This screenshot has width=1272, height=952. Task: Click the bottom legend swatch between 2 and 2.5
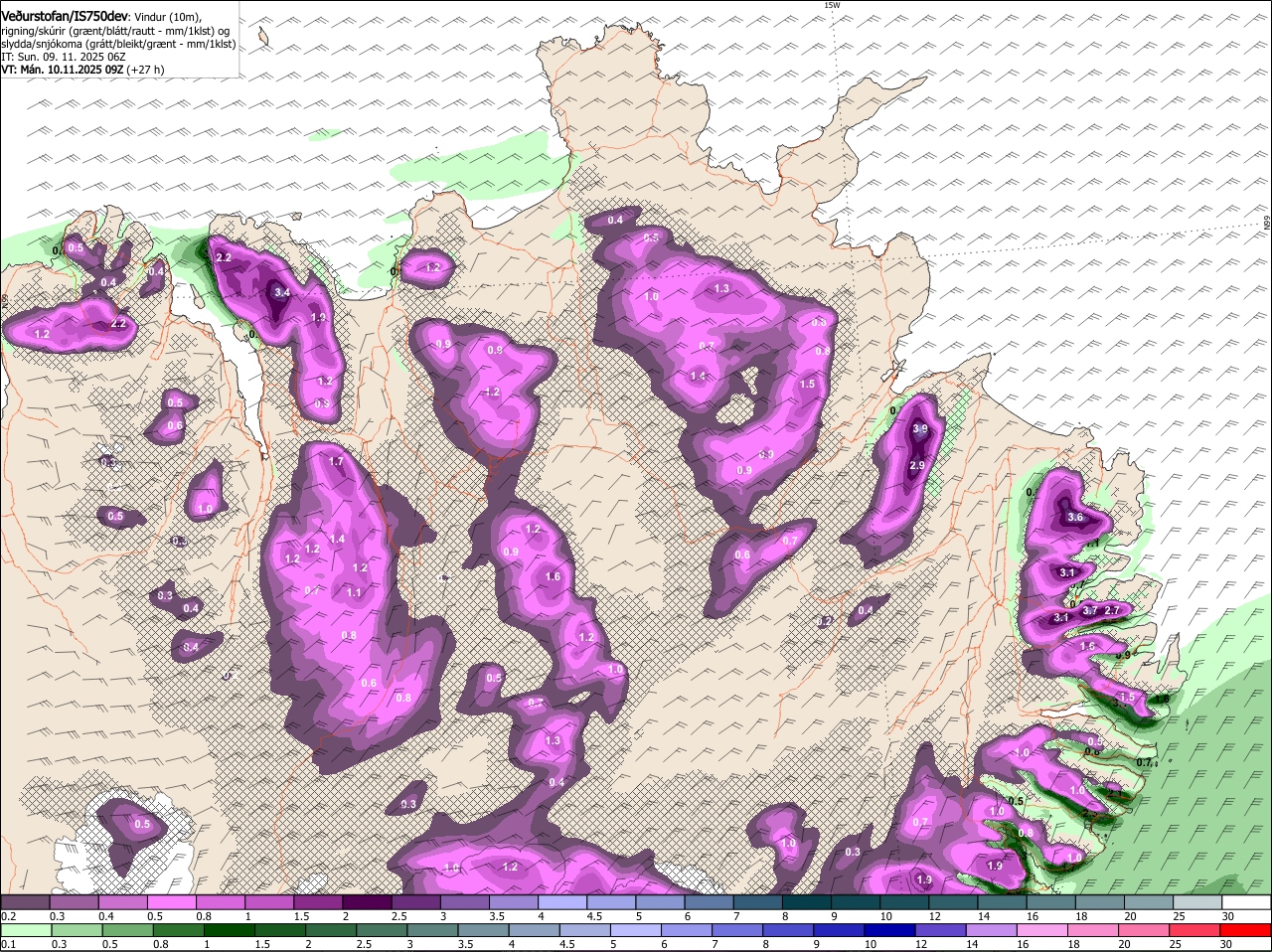click(332, 930)
